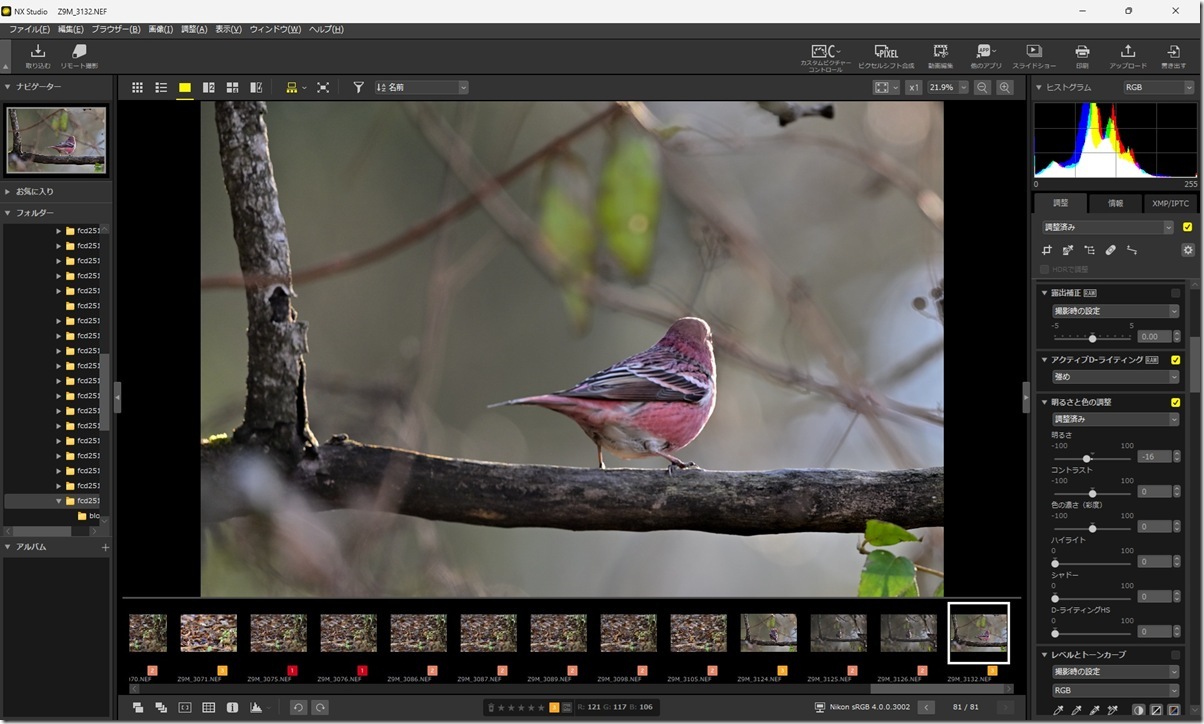
Task: Select the thumbnail grid view icon
Action: (137, 87)
